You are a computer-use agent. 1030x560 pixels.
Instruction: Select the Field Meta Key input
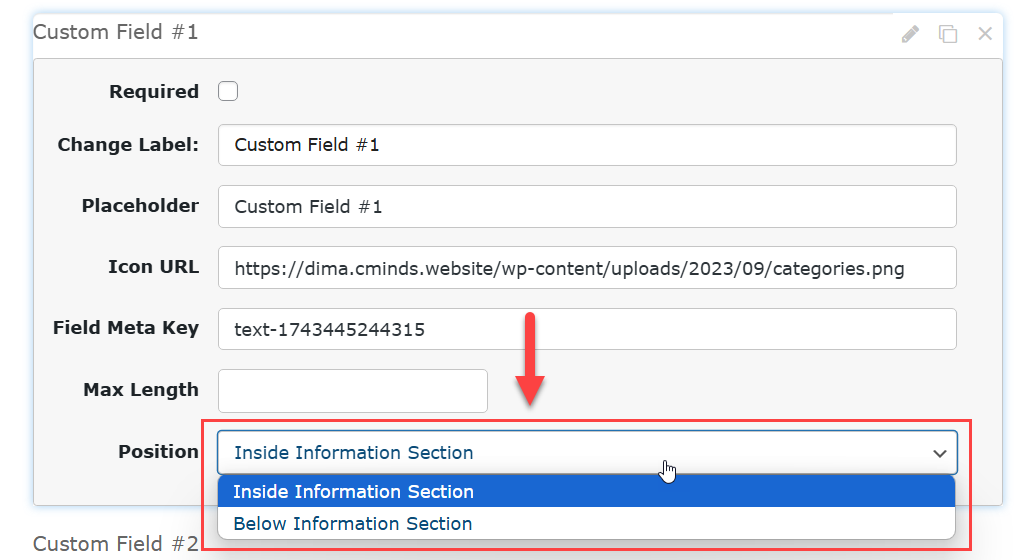(587, 329)
